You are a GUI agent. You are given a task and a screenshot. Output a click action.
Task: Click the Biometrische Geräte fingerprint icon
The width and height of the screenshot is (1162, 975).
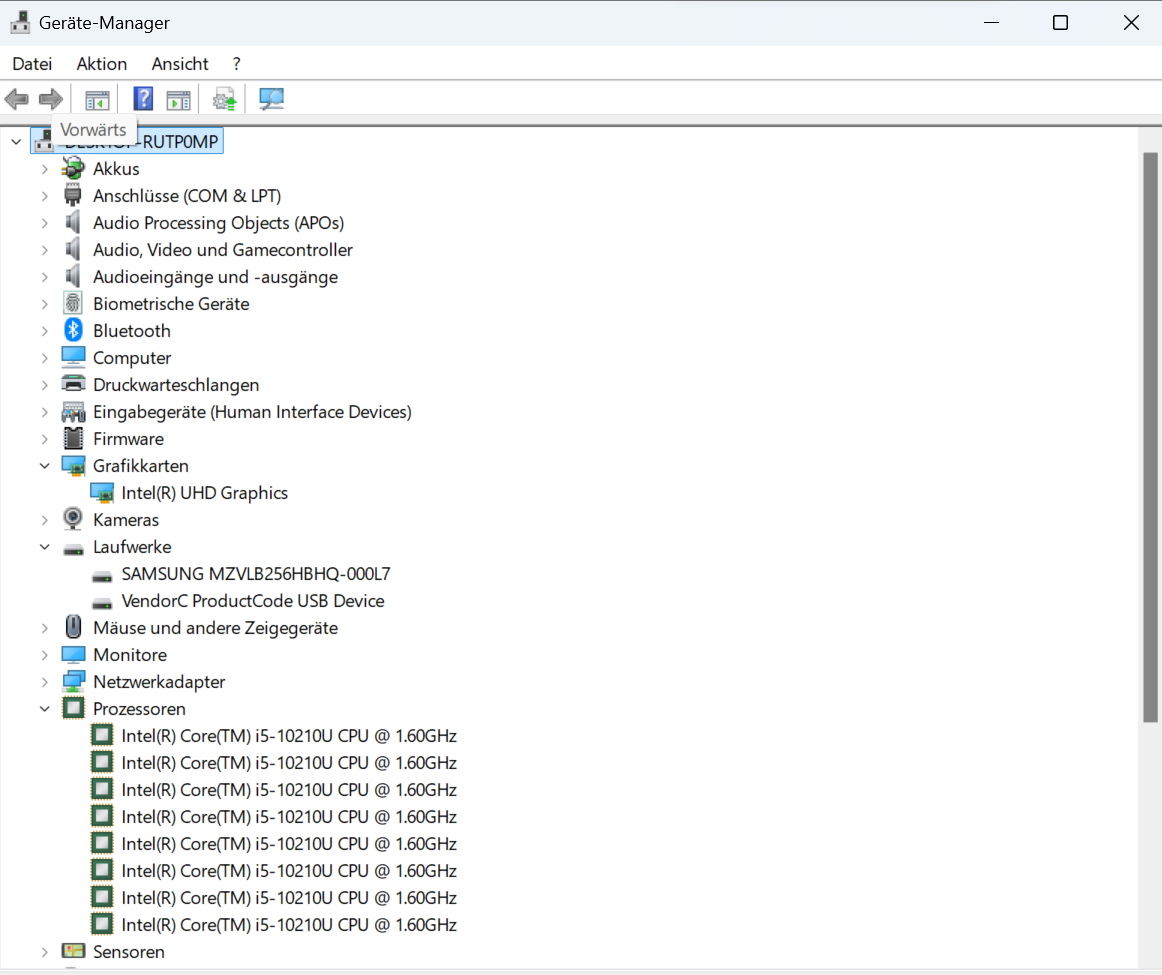(73, 304)
